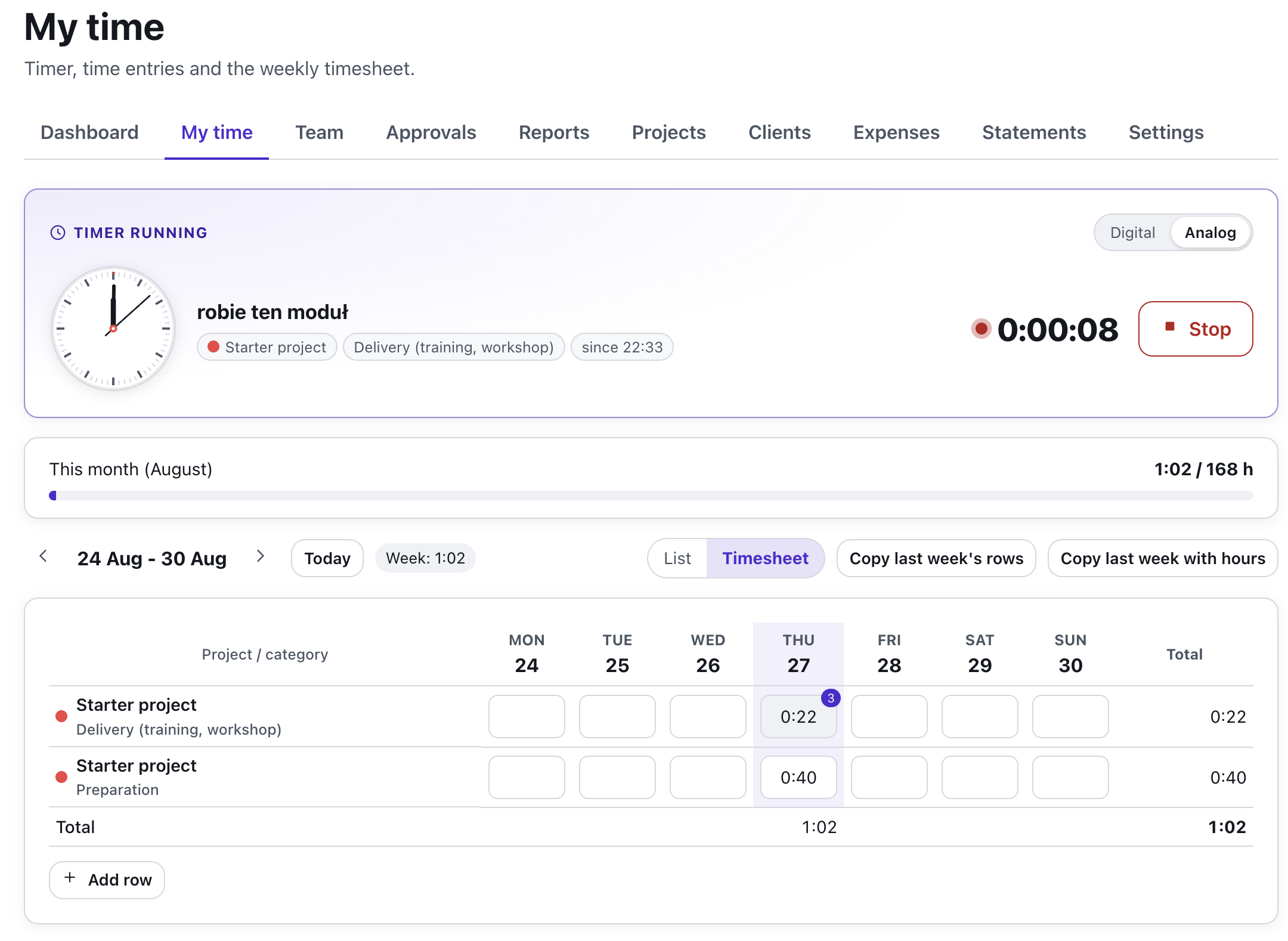The width and height of the screenshot is (1288, 941).
Task: Click the red recording dot by 0:00:08
Action: tap(981, 329)
